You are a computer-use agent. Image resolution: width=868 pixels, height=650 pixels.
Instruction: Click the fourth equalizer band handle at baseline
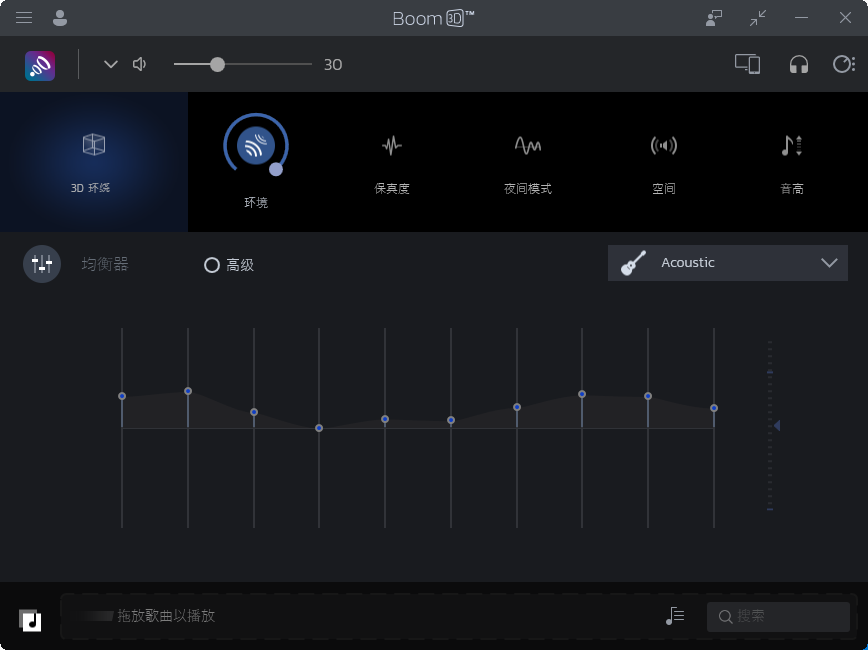[x=319, y=428]
